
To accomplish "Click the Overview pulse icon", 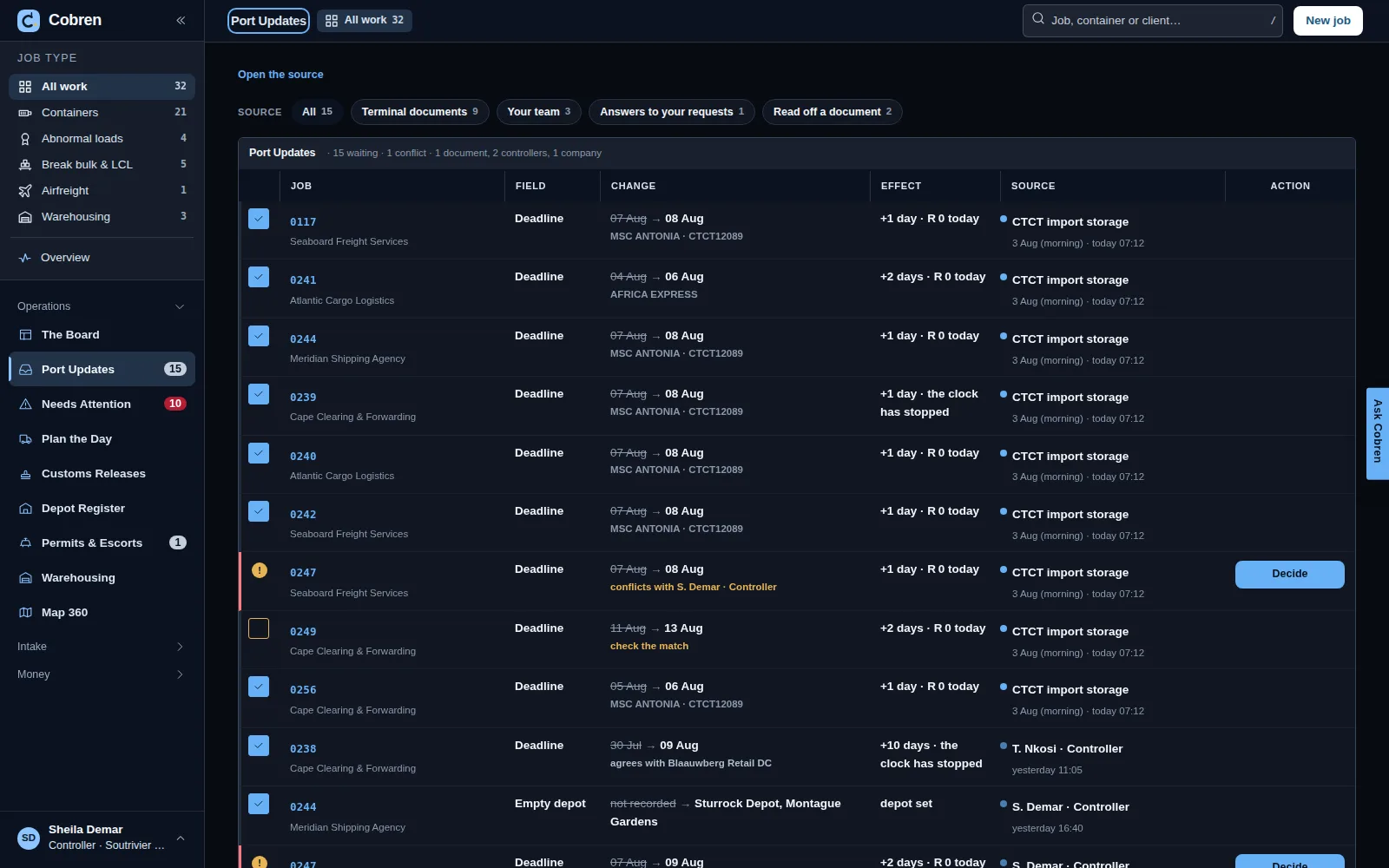I will coord(25,258).
